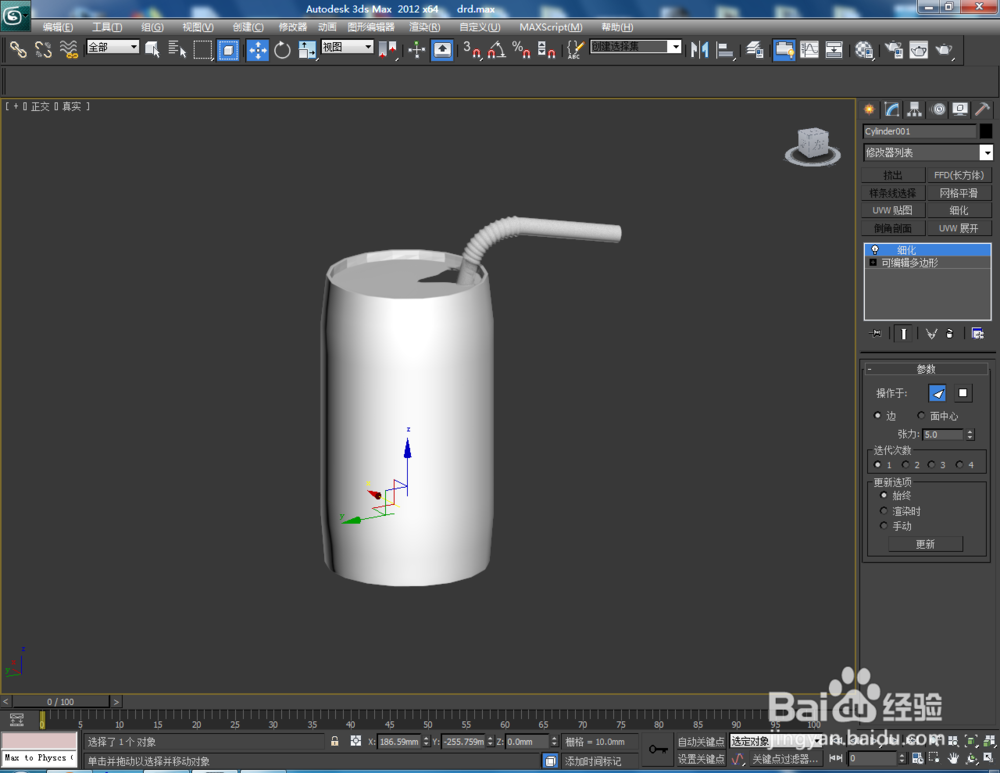Click the time slider 0 / 100

61,702
